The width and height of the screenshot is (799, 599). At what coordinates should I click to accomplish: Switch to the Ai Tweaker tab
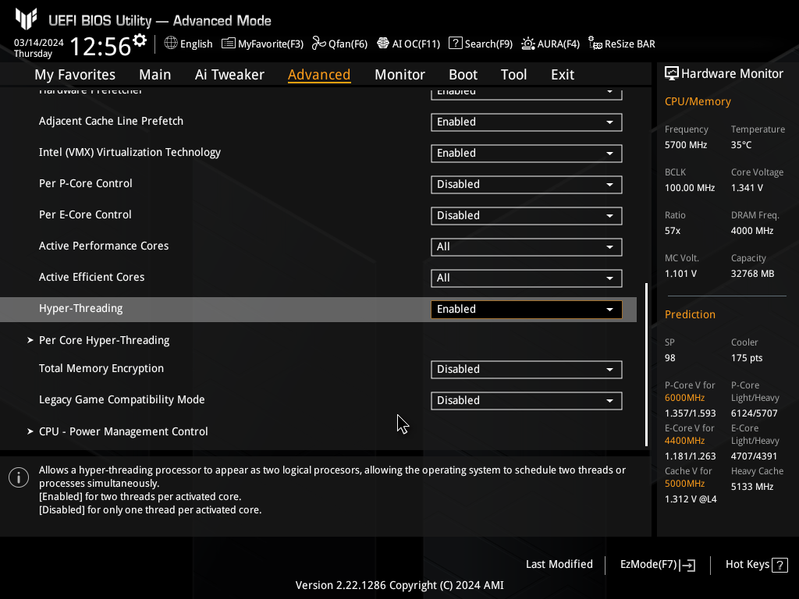229,74
